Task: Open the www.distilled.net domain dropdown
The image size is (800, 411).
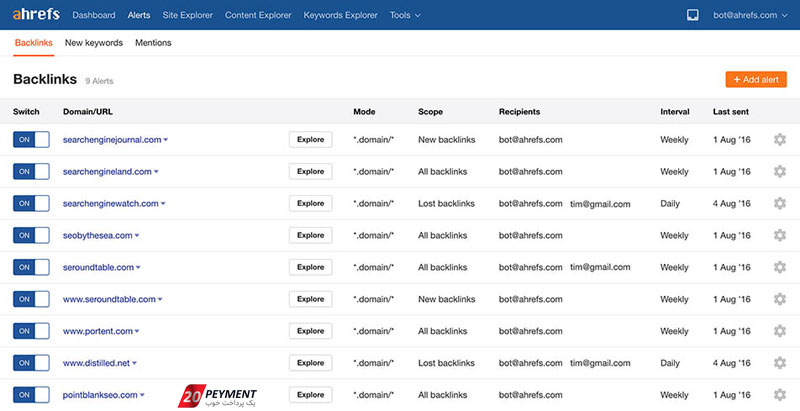Action: click(x=135, y=363)
